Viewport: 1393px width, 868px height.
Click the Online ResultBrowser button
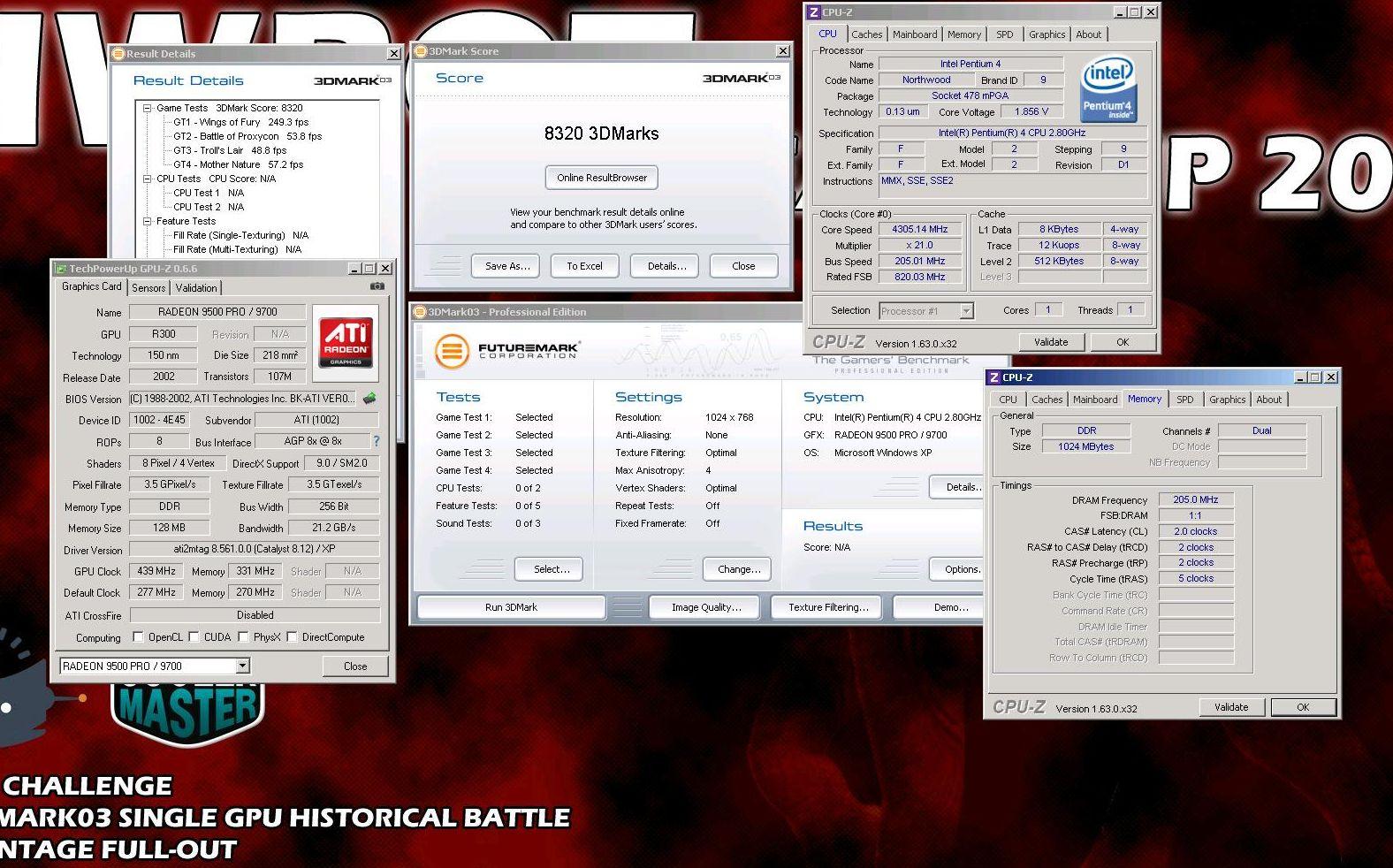click(602, 178)
